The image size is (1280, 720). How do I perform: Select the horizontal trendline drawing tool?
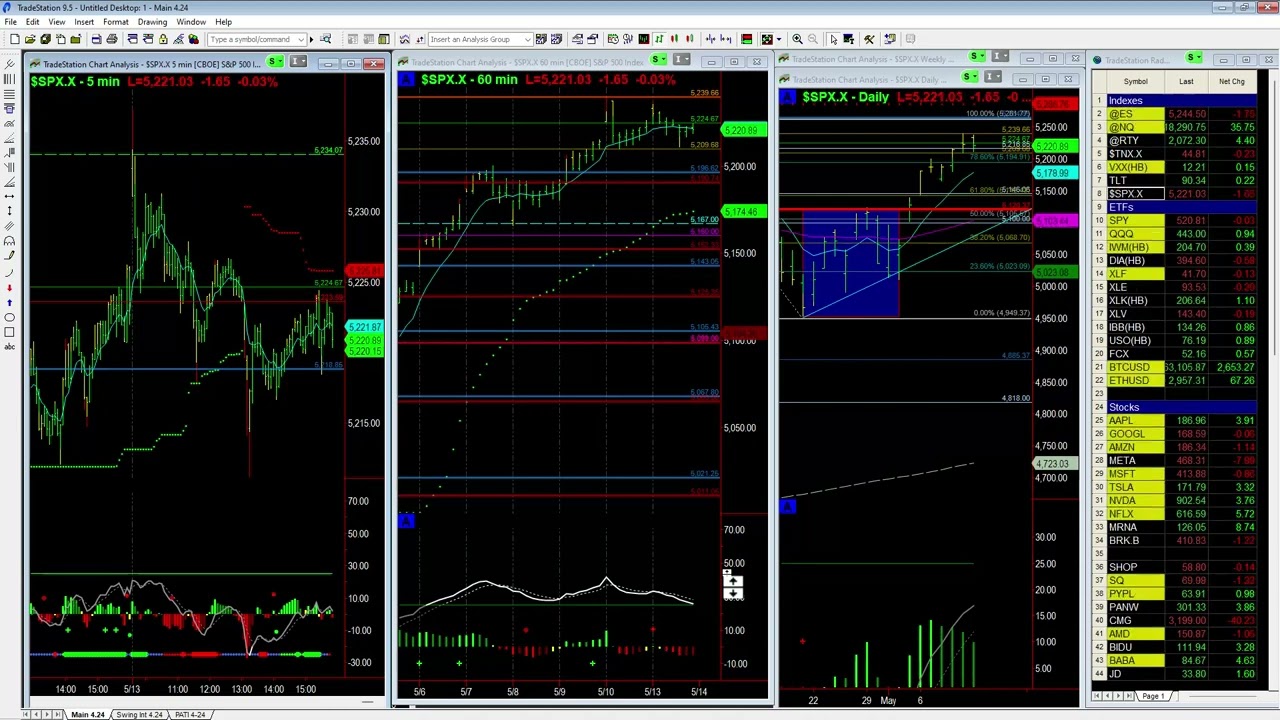pos(10,197)
